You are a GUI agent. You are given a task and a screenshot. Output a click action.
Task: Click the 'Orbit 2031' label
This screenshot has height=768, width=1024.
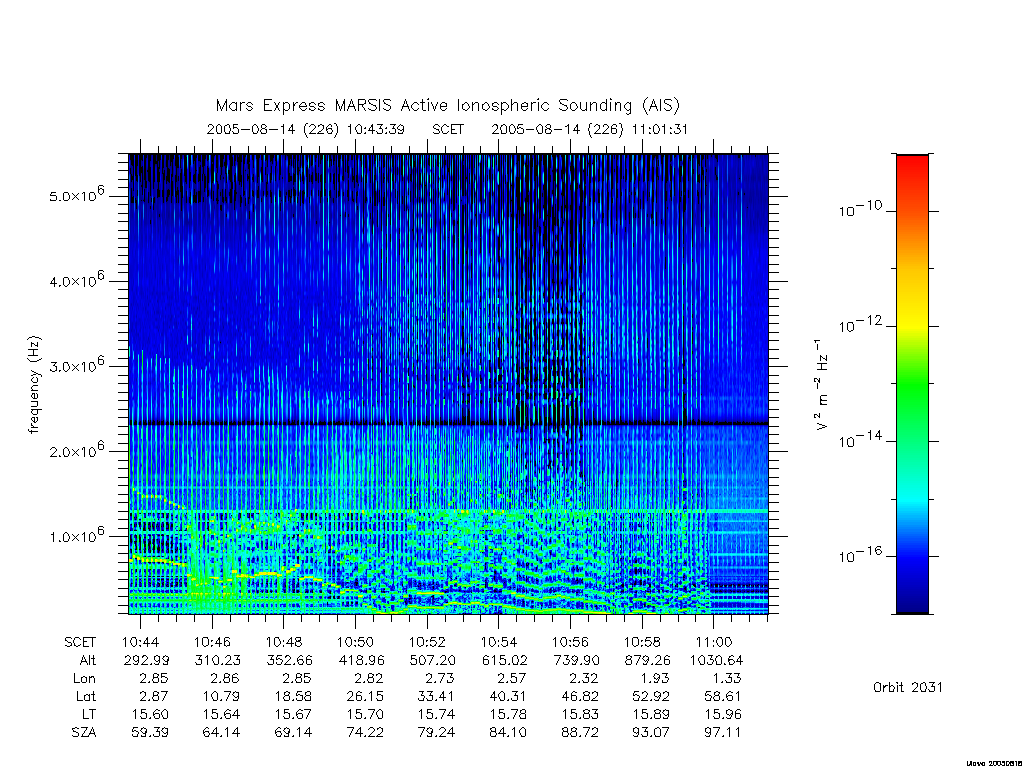908,687
